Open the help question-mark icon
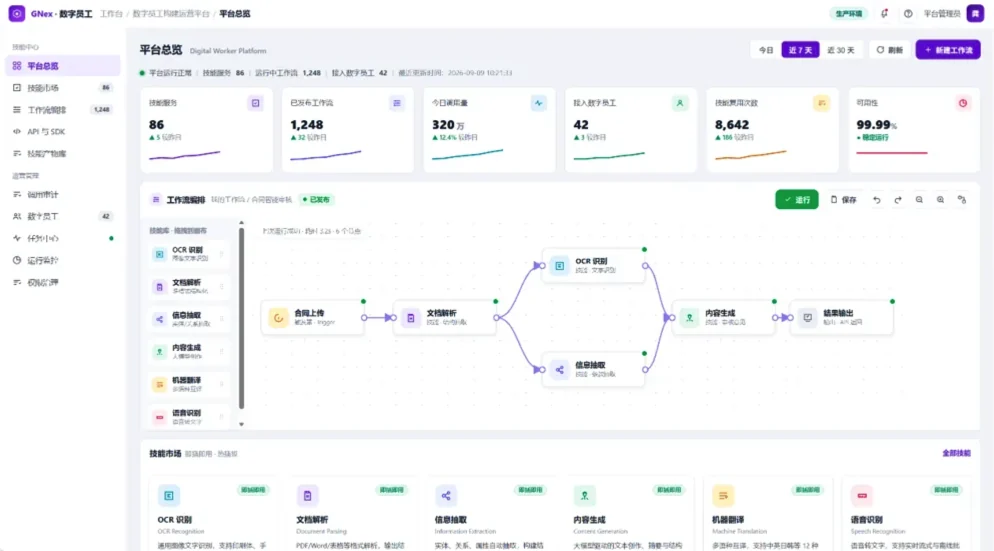 (x=908, y=13)
